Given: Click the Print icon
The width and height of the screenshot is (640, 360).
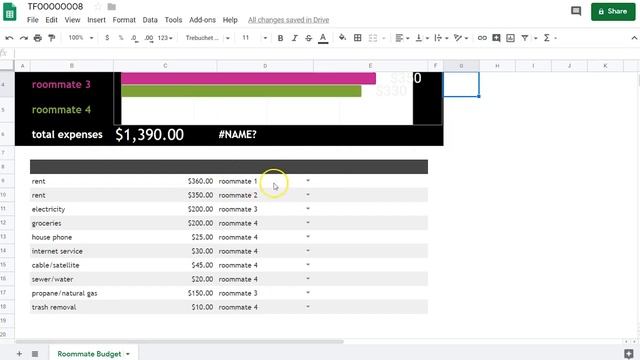Looking at the screenshot, I should pos(38,38).
